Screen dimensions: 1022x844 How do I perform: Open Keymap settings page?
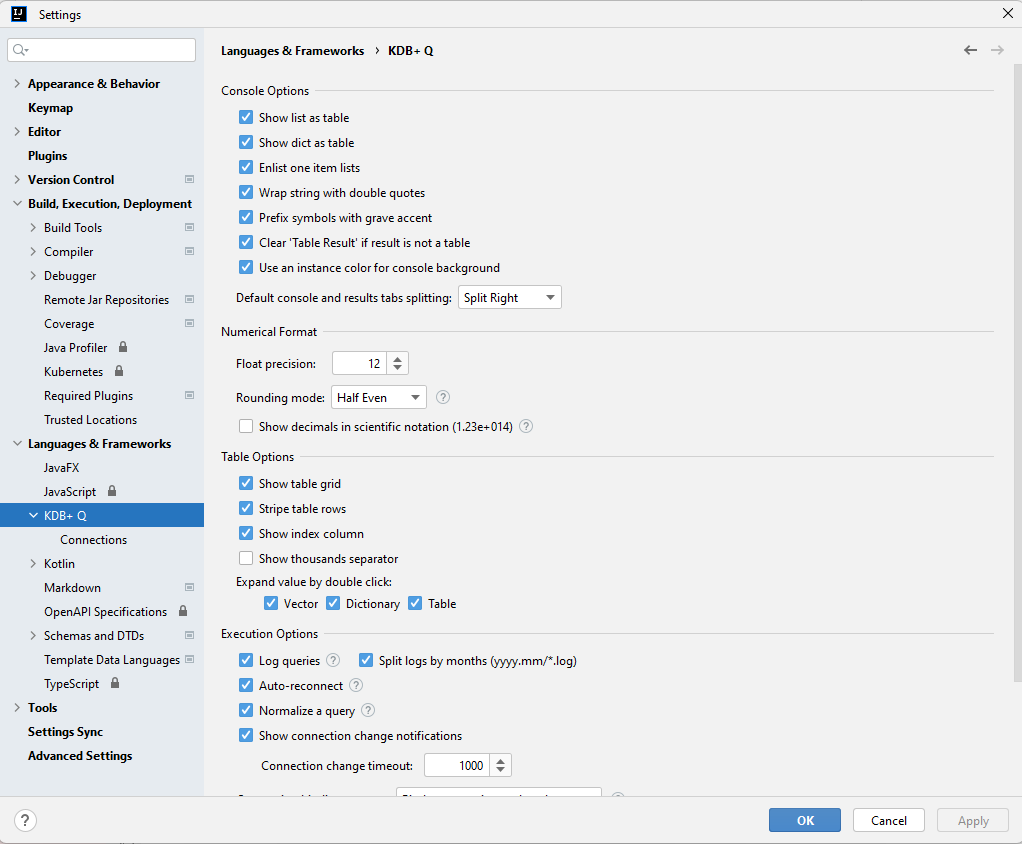50,108
